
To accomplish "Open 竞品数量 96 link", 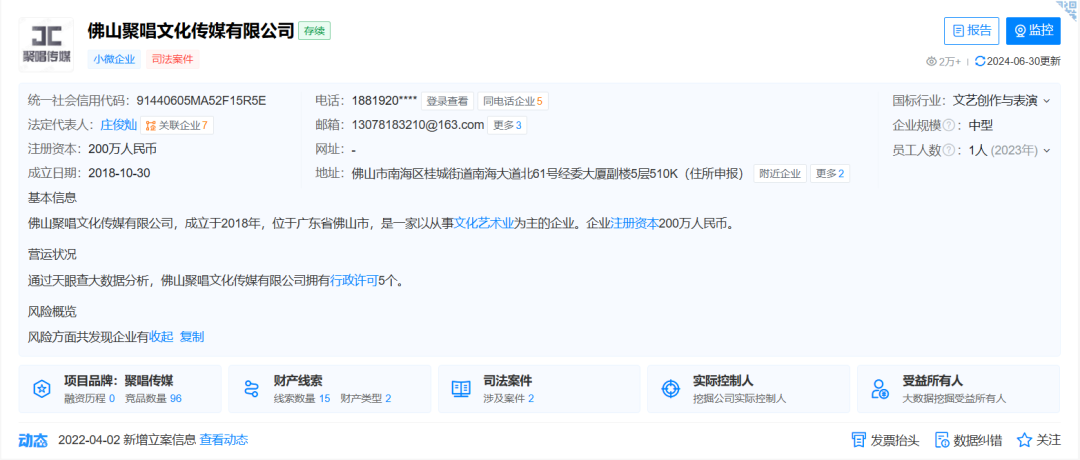I will click(x=153, y=398).
